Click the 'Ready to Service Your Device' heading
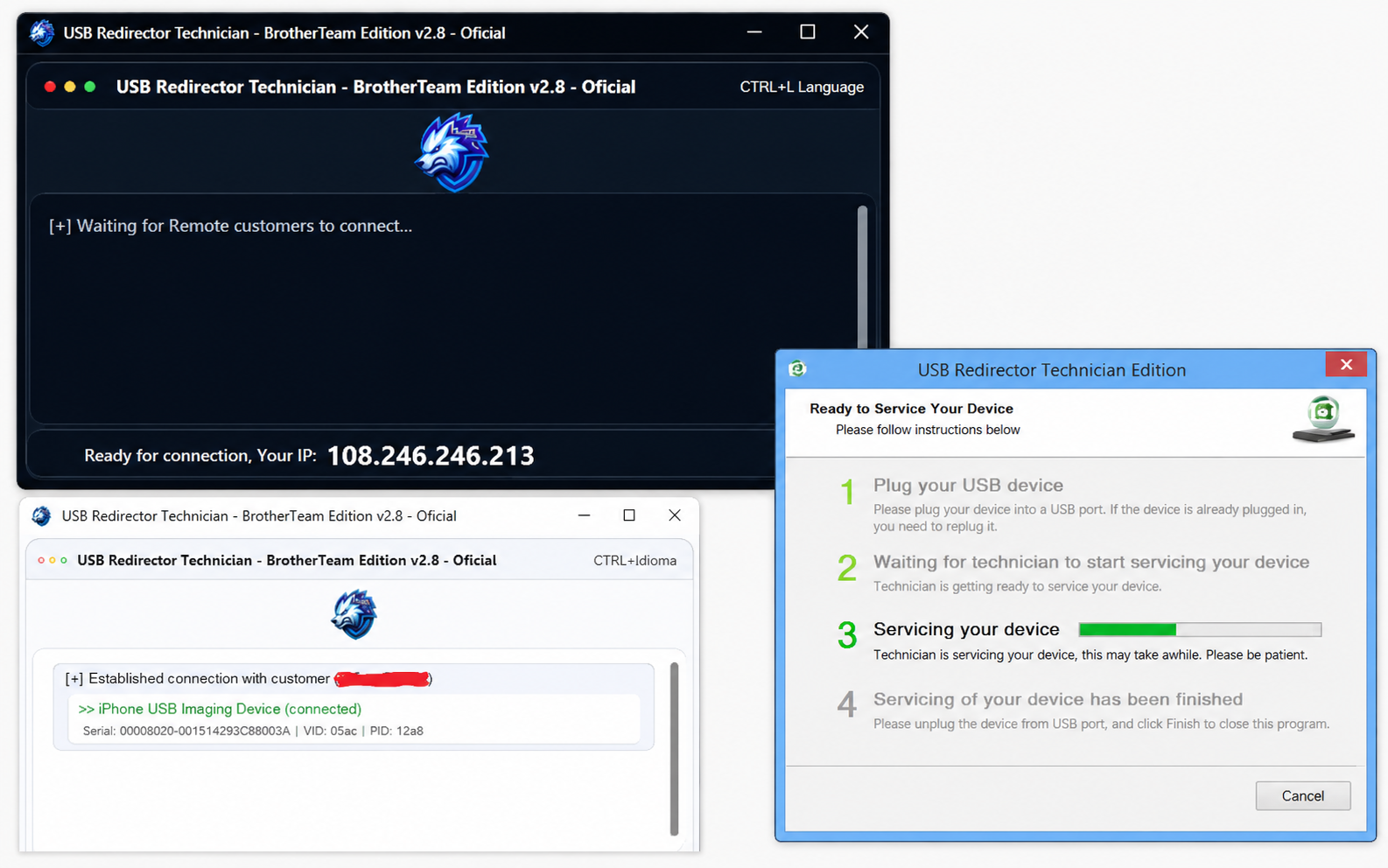 (911, 409)
